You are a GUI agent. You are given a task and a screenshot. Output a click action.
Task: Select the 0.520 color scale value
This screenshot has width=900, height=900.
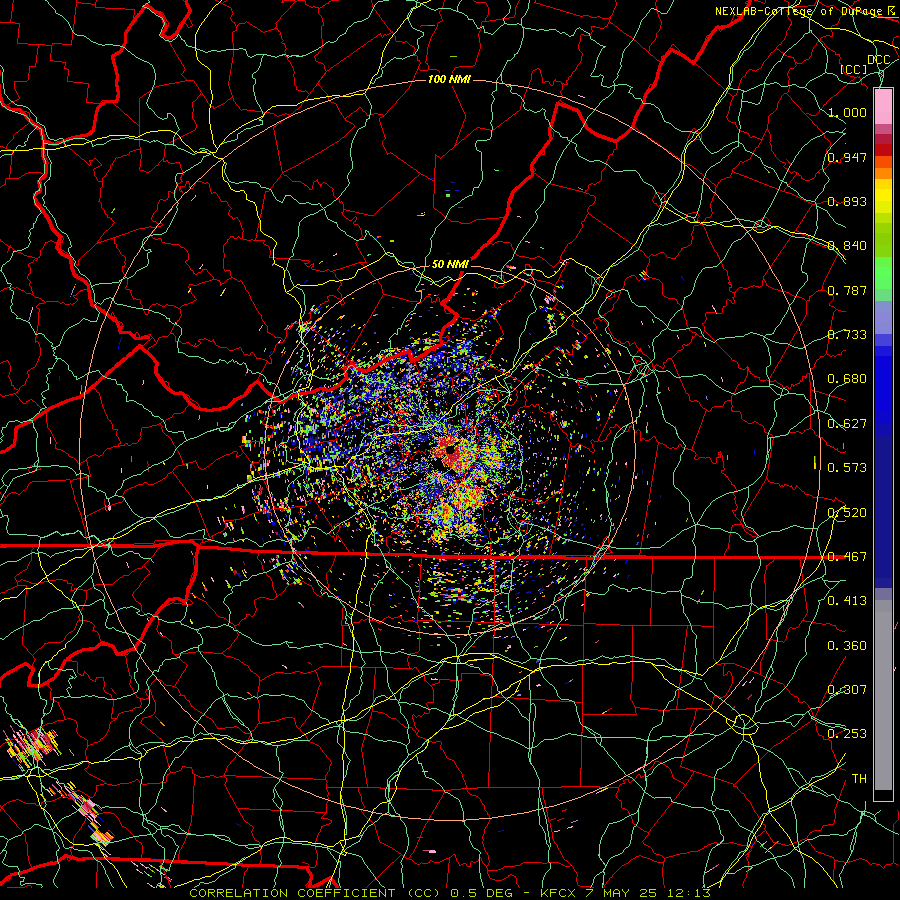(847, 513)
